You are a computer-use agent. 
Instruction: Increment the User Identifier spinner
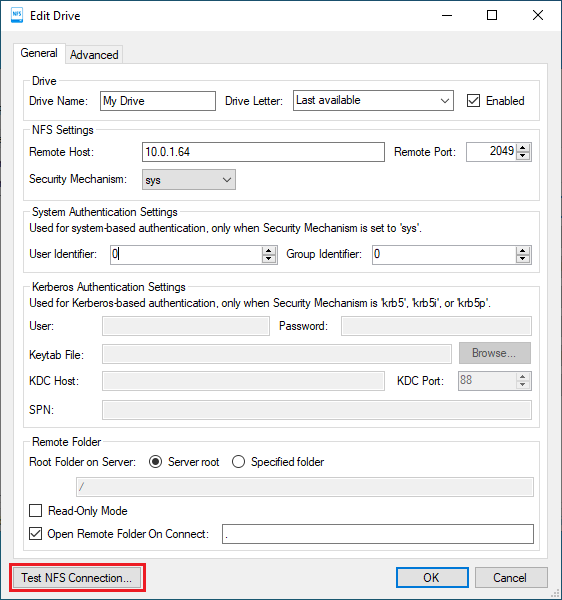click(x=269, y=251)
